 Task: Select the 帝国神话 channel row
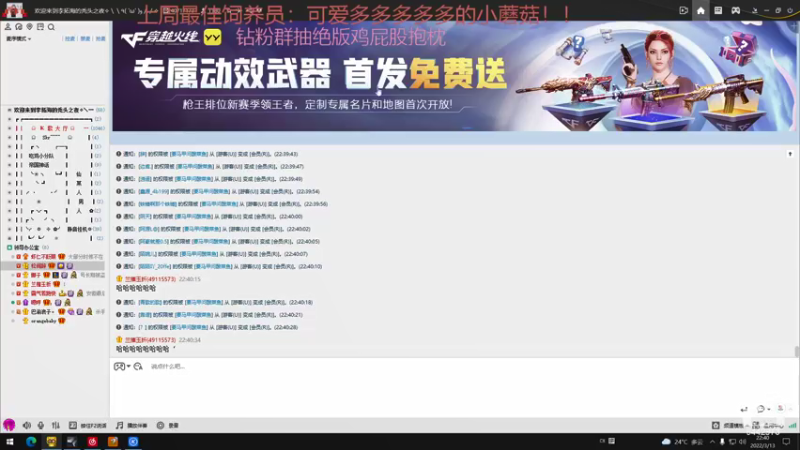coord(56,165)
